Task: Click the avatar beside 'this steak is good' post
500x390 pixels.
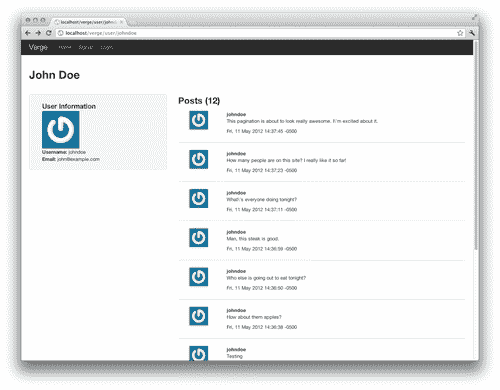Action: coord(199,238)
